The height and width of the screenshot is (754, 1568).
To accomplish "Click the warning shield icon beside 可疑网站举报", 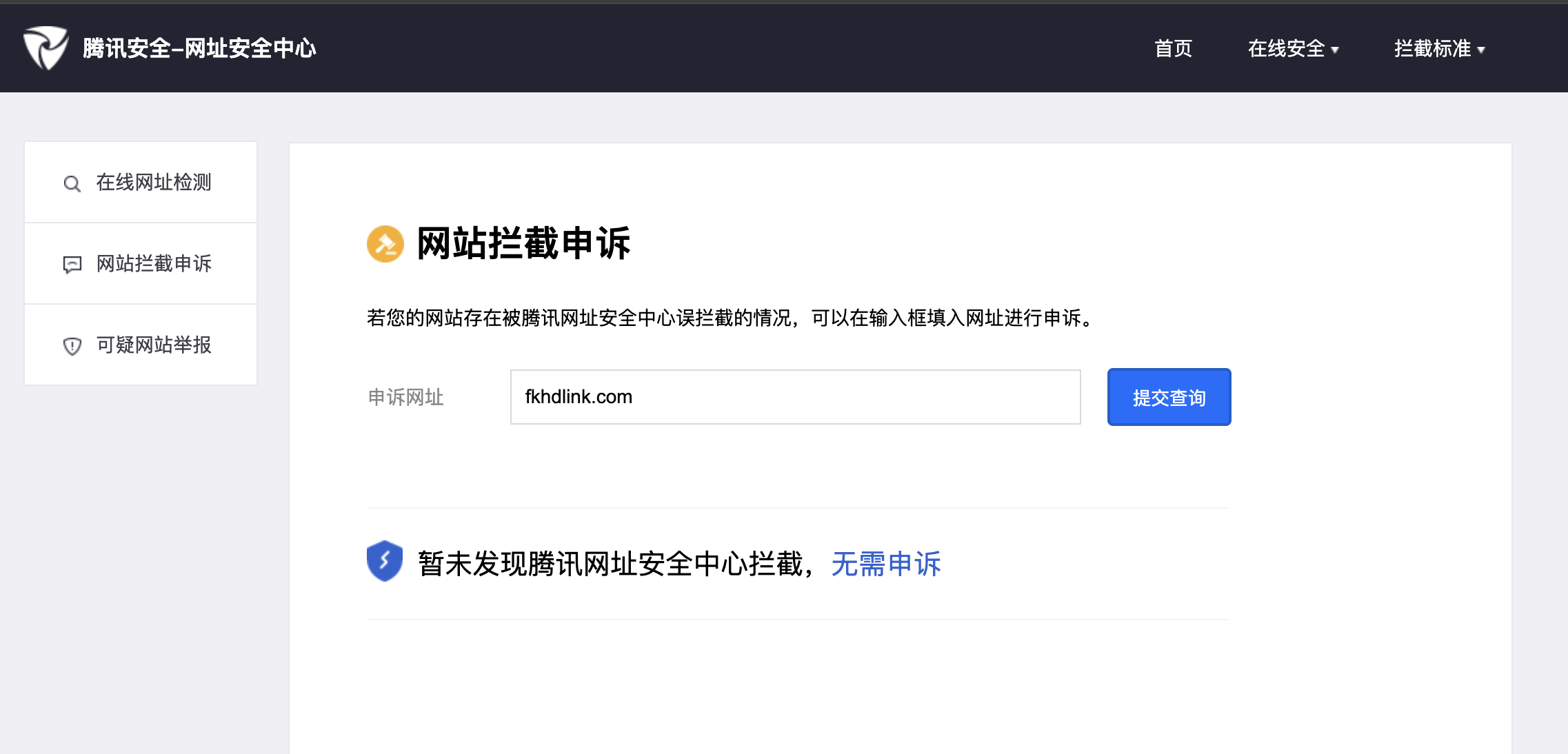I will tap(72, 346).
